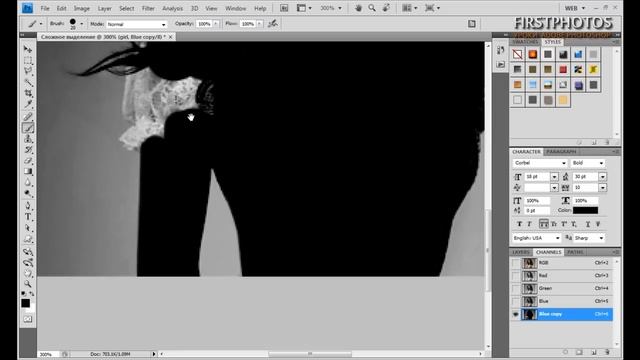Show the Green channel visibility
The height and width of the screenshot is (360, 640).
(x=516, y=289)
